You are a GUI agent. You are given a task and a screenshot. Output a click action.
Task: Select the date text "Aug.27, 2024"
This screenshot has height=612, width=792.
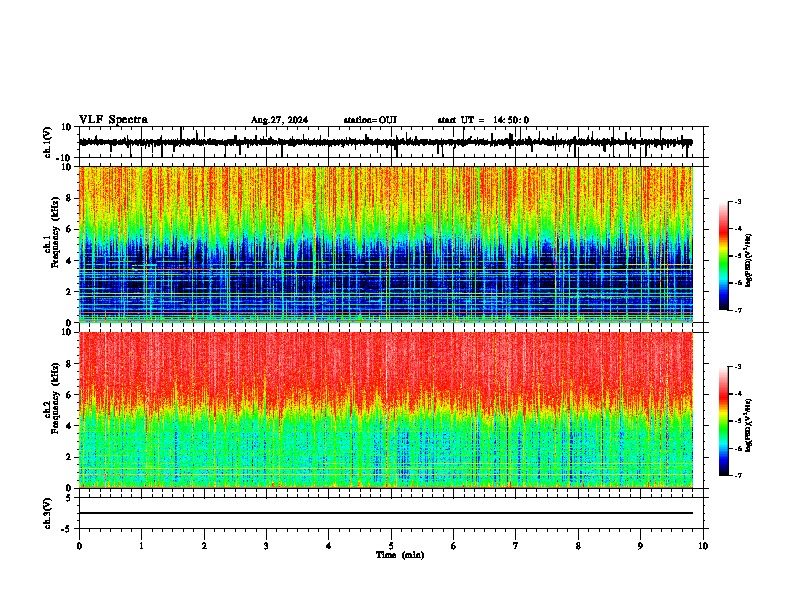(x=279, y=120)
